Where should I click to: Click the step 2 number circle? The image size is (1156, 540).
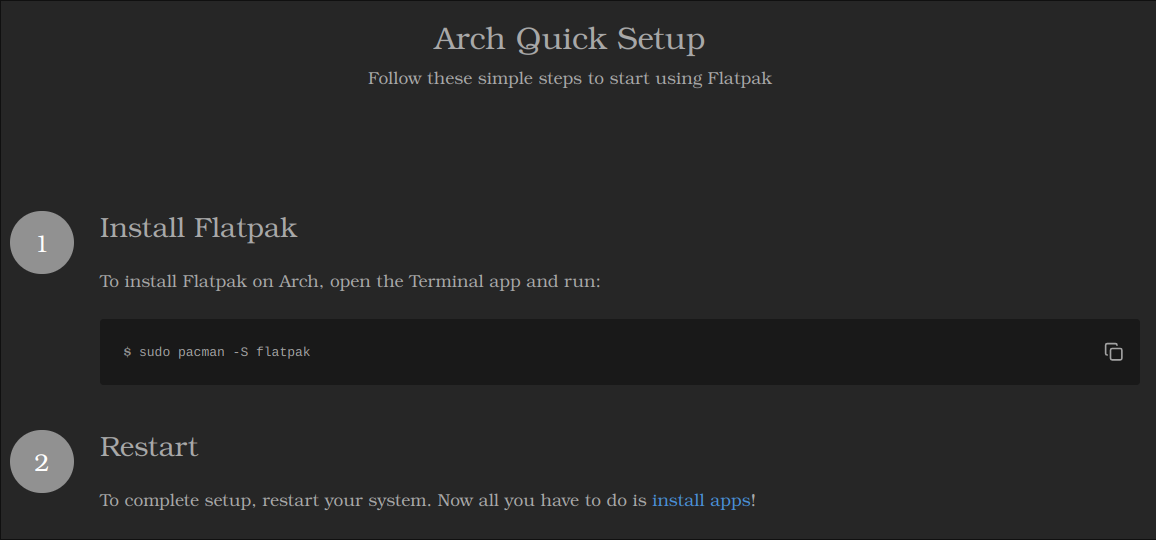point(42,462)
